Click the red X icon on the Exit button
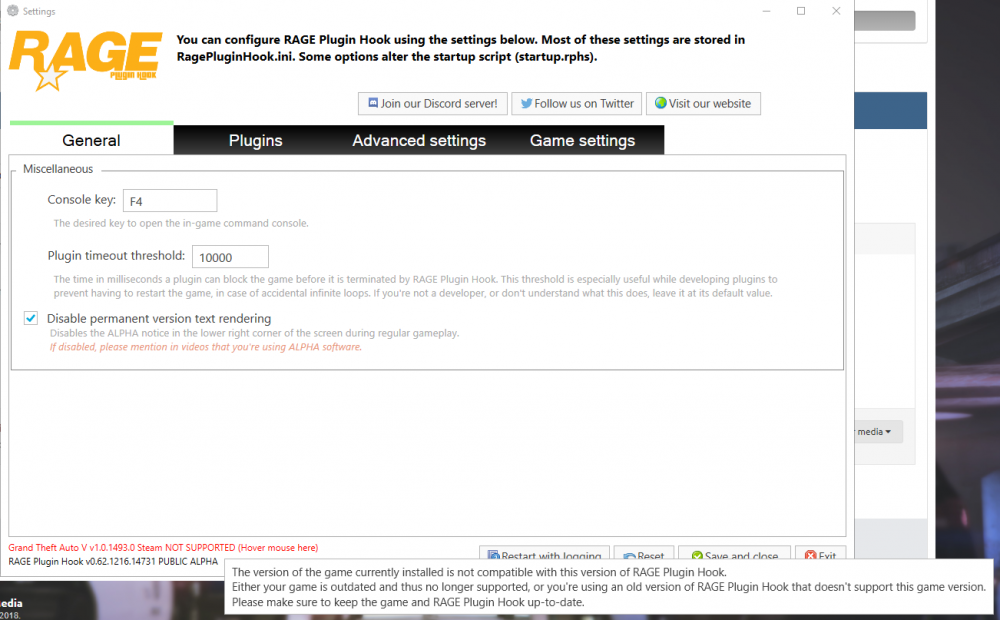This screenshot has width=1000, height=620. pos(811,553)
